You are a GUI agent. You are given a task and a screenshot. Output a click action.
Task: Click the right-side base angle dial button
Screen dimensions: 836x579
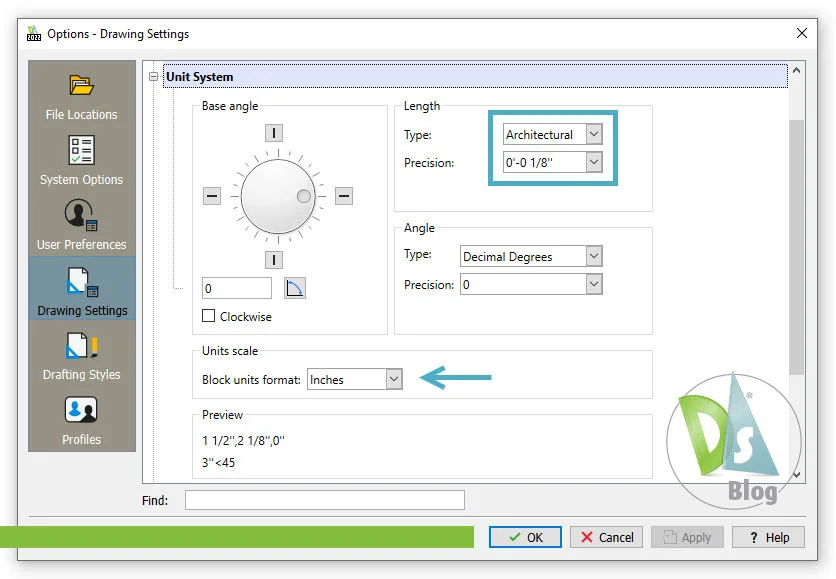343,197
